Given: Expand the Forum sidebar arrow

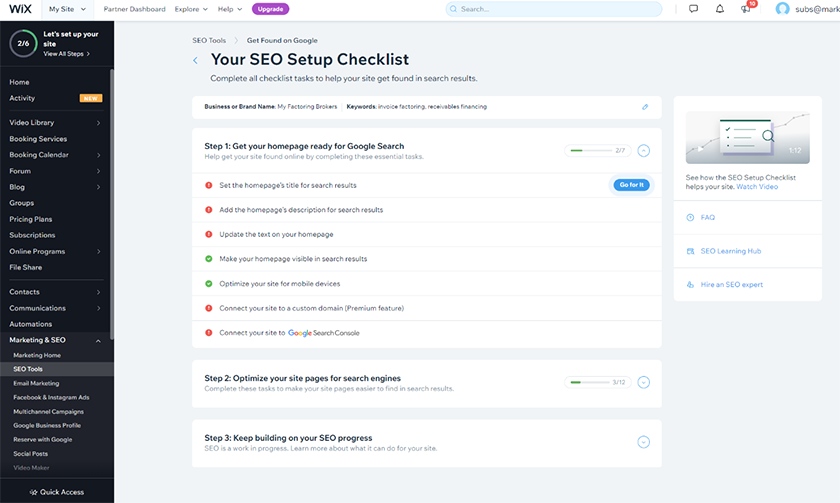Looking at the screenshot, I should point(99,171).
